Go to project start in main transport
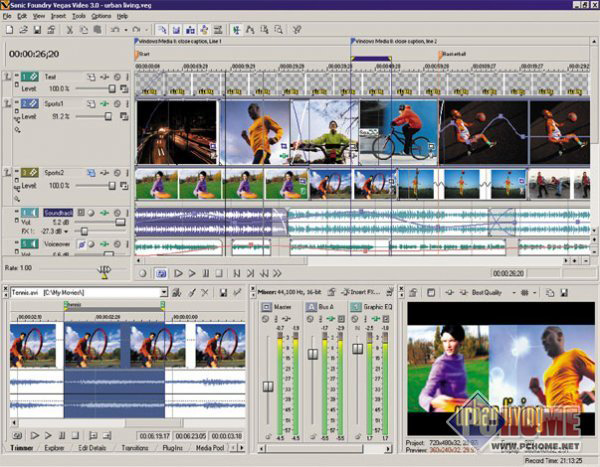This screenshot has width=600, height=467. pyautogui.click(x=236, y=273)
